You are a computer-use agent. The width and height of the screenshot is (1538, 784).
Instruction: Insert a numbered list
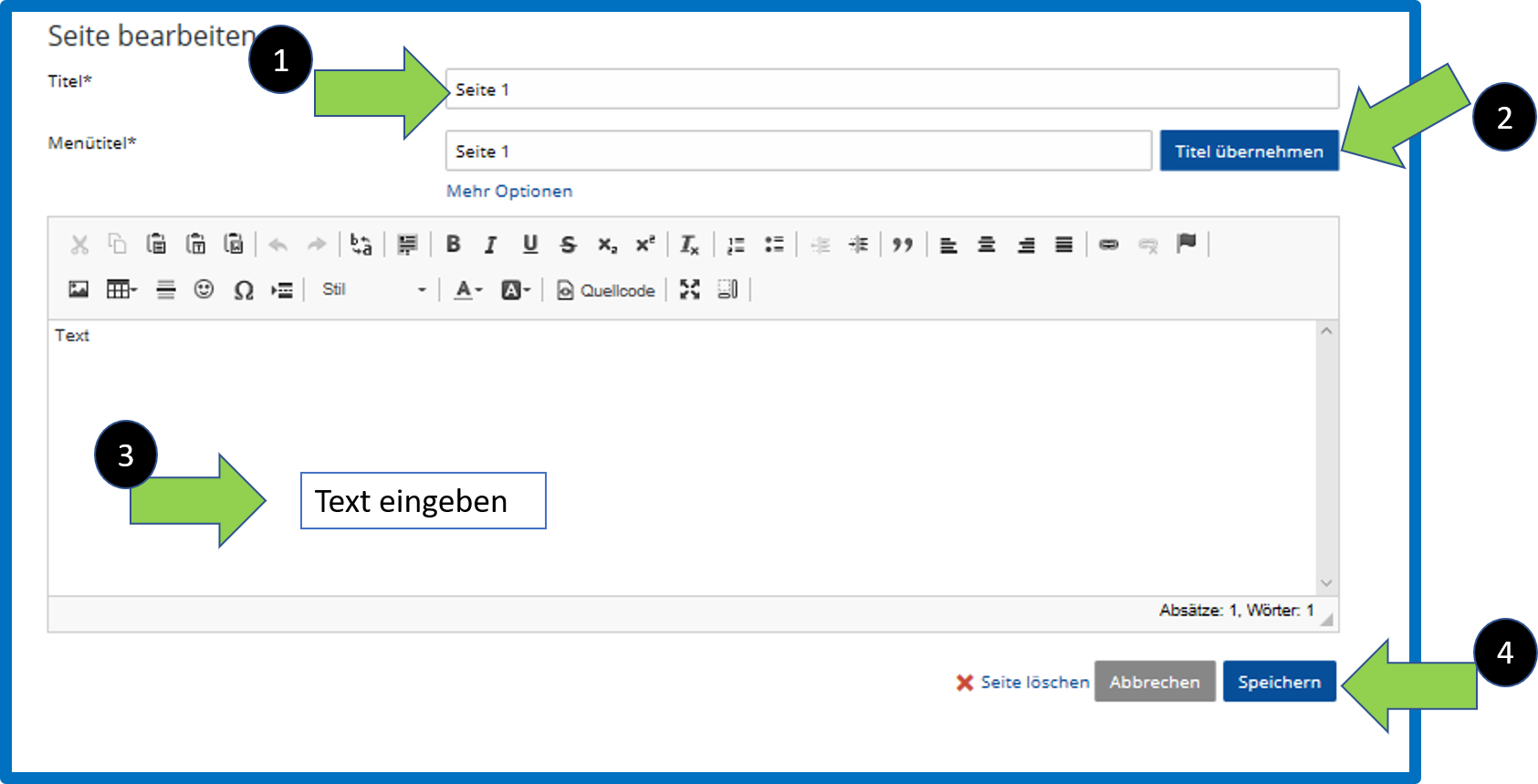(x=736, y=245)
